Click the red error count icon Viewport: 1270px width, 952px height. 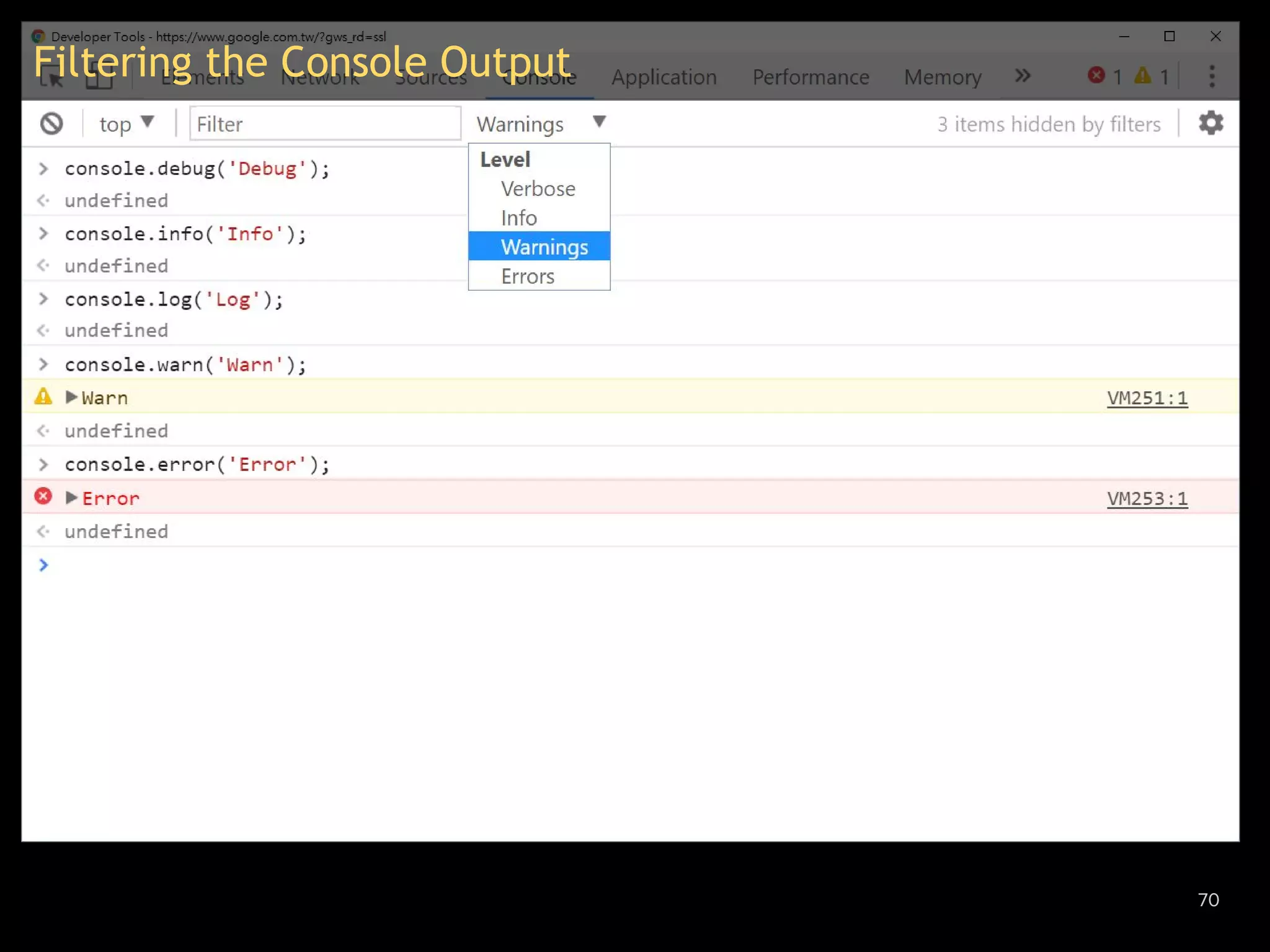[x=1096, y=75]
